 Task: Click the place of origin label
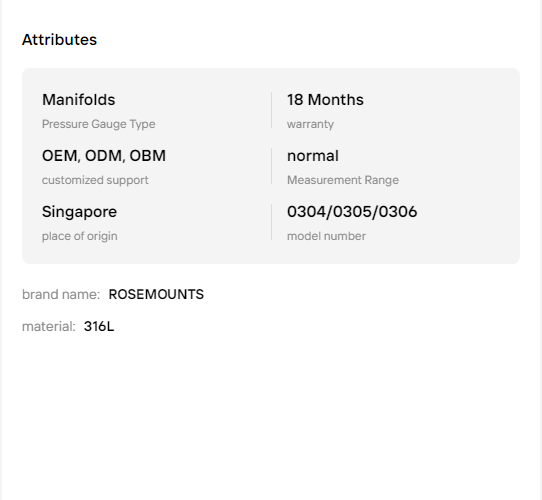pyautogui.click(x=80, y=236)
